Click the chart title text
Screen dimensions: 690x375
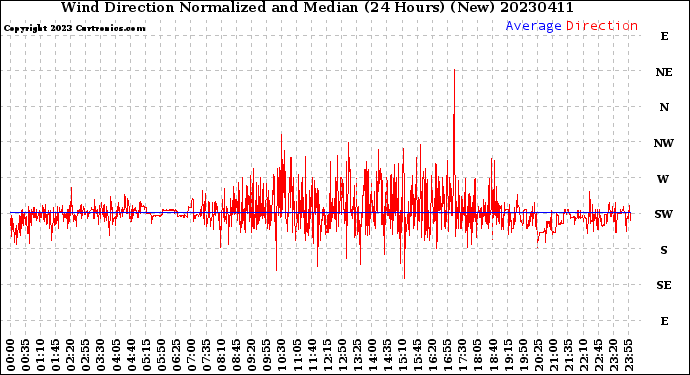pyautogui.click(x=317, y=7)
